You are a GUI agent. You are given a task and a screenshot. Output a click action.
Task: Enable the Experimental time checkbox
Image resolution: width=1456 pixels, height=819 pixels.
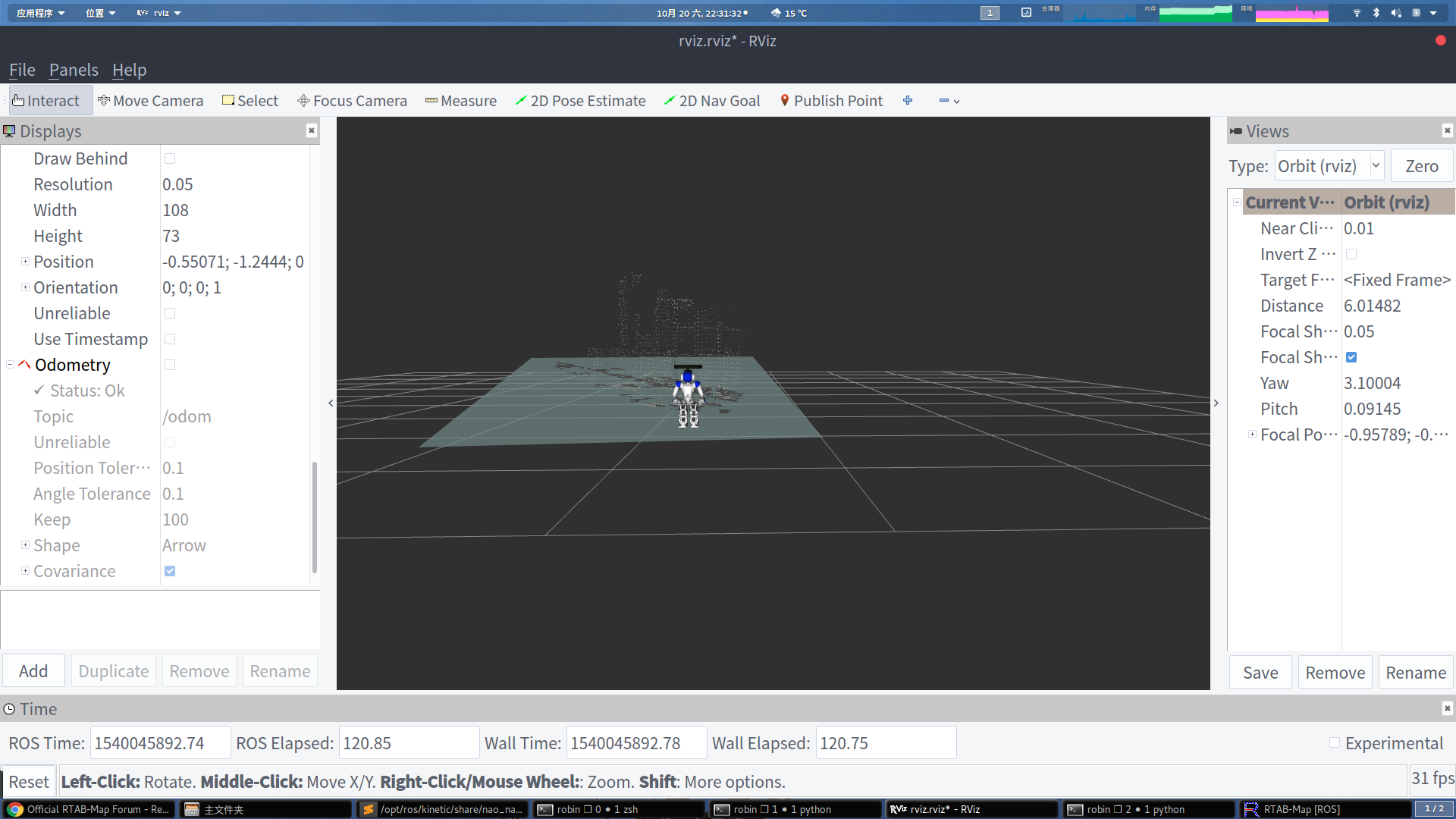coord(1335,743)
